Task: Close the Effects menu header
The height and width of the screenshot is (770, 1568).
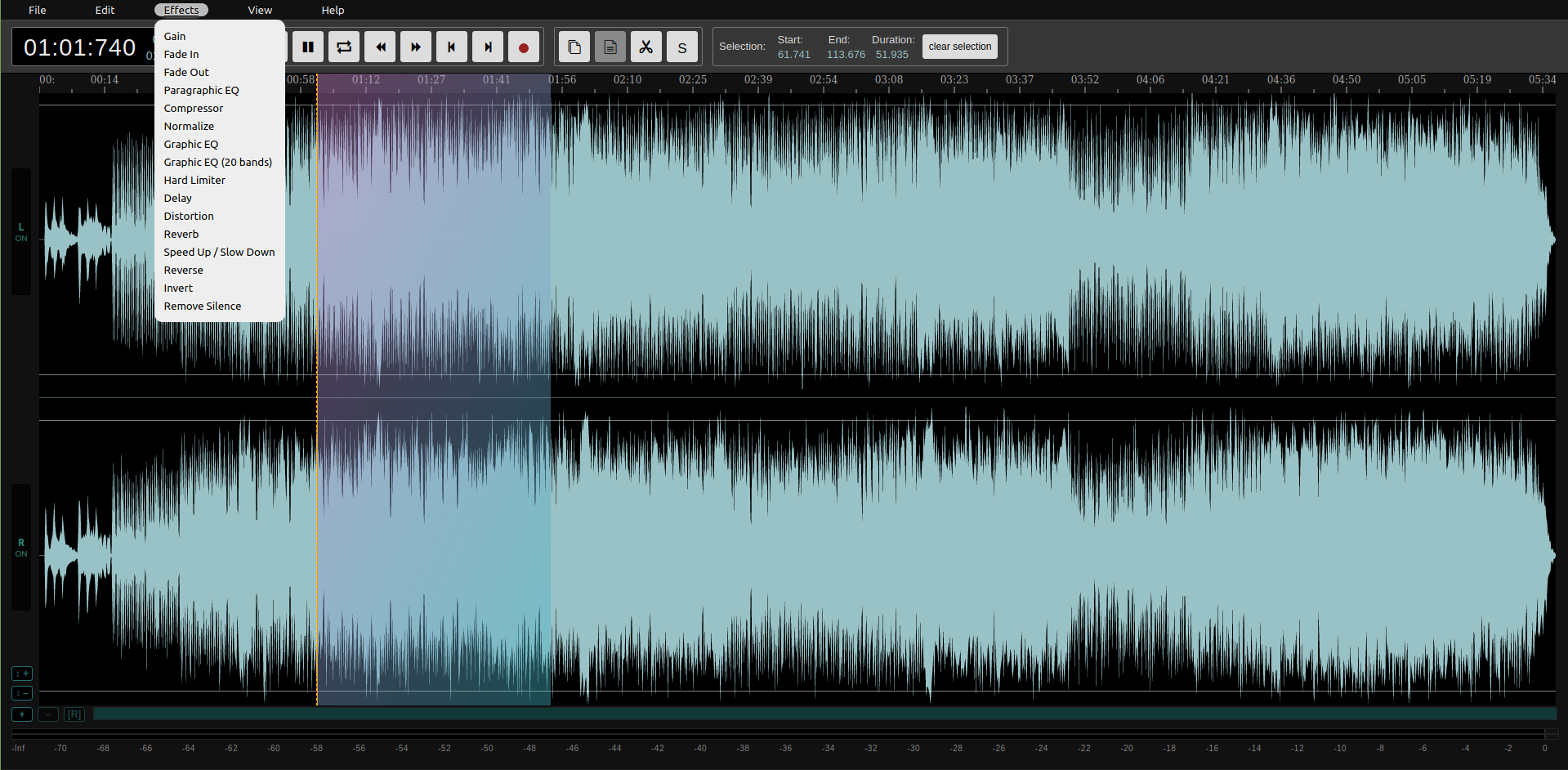Action: point(181,10)
